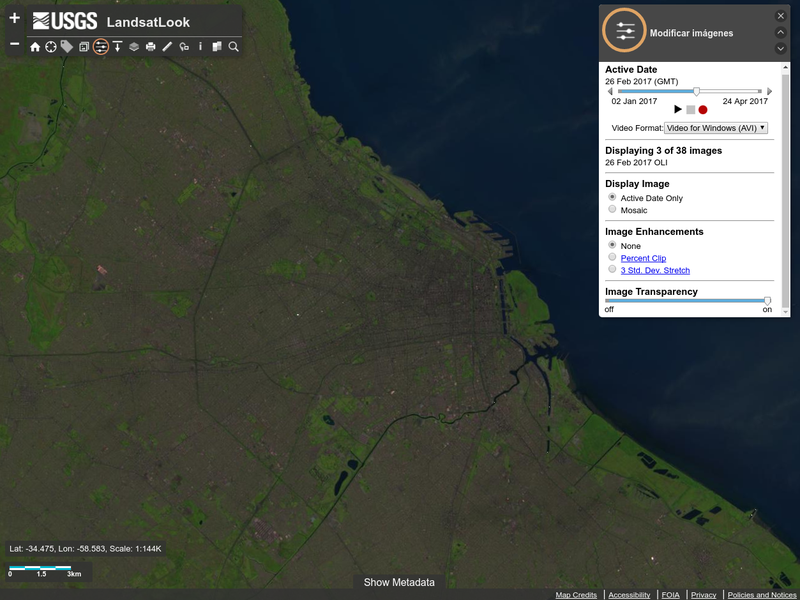Open the Policies and Notices link
The height and width of the screenshot is (600, 800).
click(762, 595)
